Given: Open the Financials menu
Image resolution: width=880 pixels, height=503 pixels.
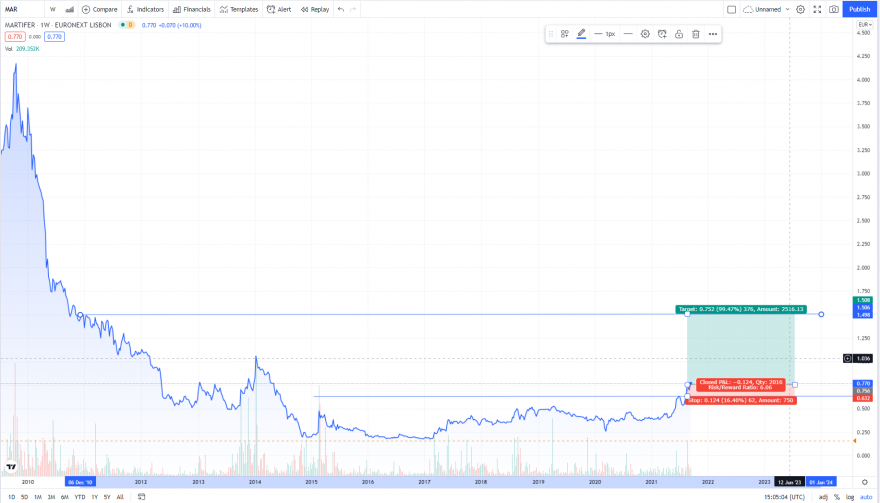Looking at the screenshot, I should [x=192, y=9].
